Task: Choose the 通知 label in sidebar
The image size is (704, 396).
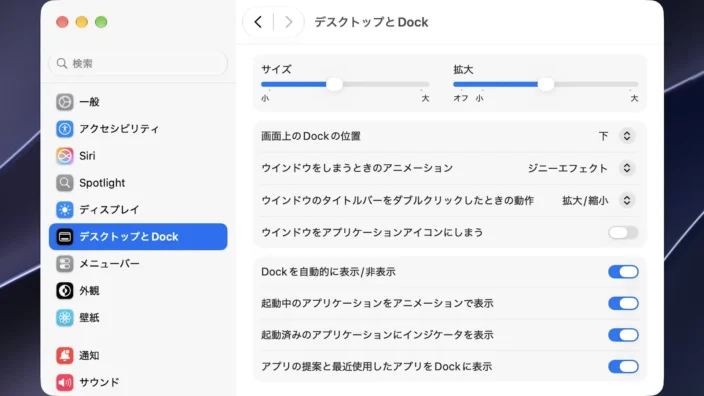Action: tap(89, 355)
